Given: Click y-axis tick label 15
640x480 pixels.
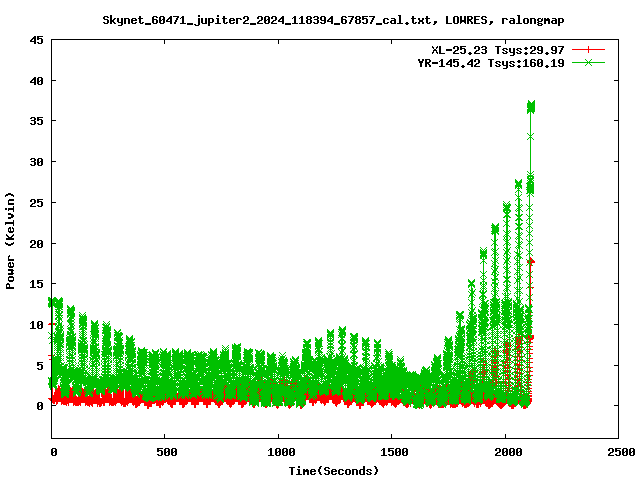Looking at the screenshot, I should 36,284.
